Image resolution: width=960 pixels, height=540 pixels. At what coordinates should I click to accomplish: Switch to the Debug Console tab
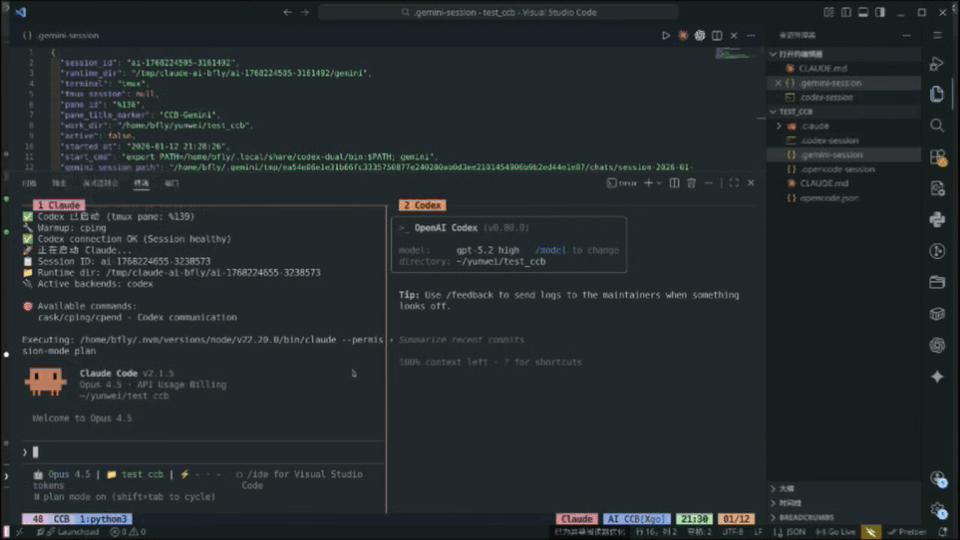100,183
